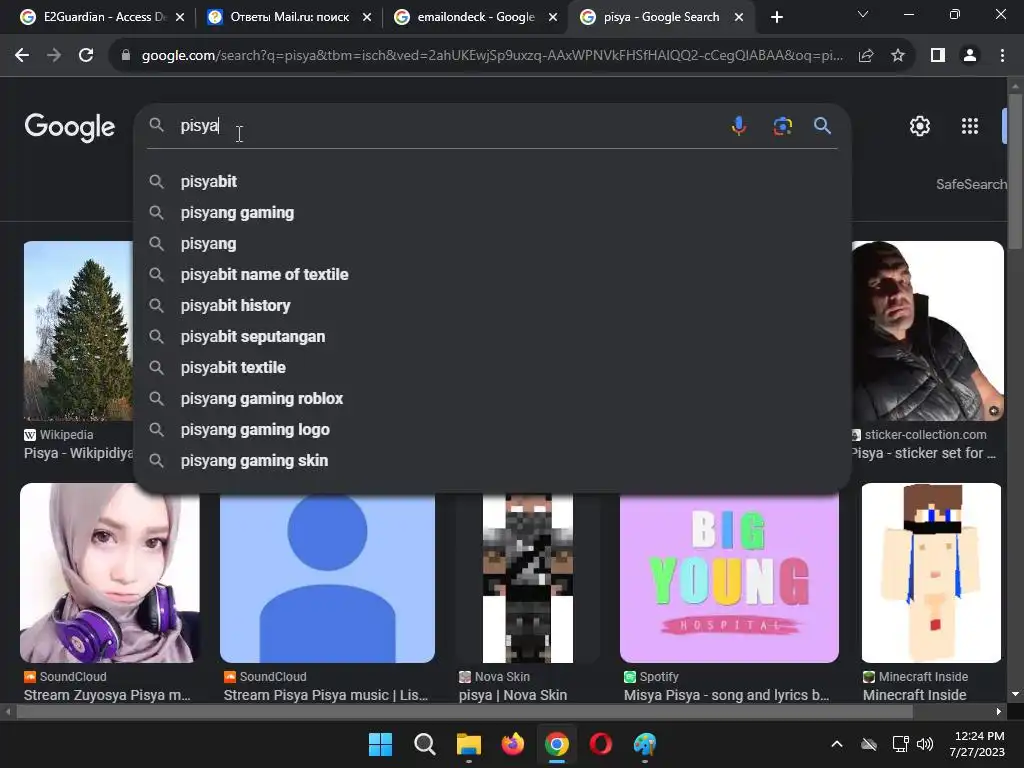Open Google apps grid

(970, 125)
